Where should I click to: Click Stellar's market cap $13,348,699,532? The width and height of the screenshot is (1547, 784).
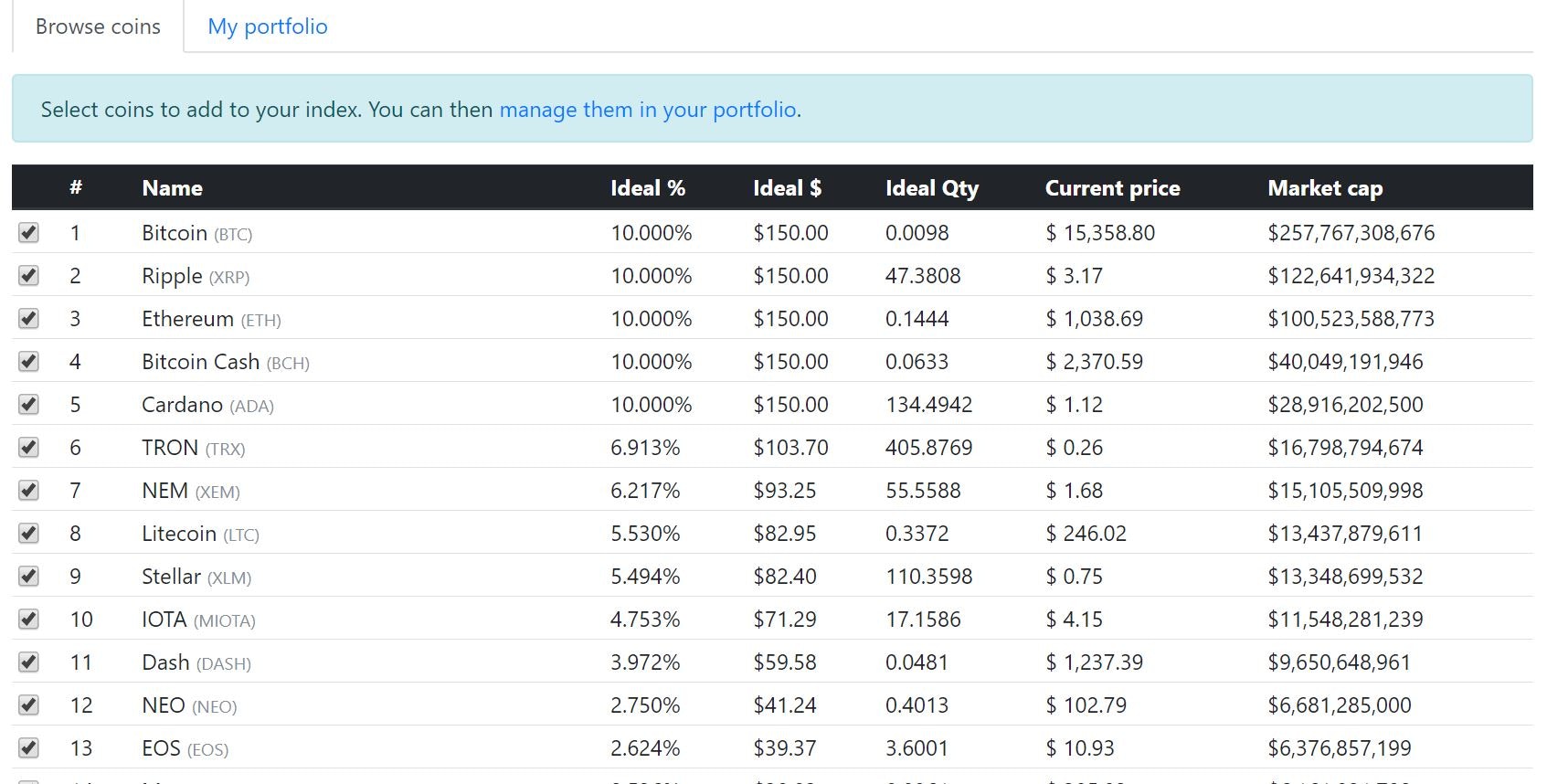pos(1345,577)
